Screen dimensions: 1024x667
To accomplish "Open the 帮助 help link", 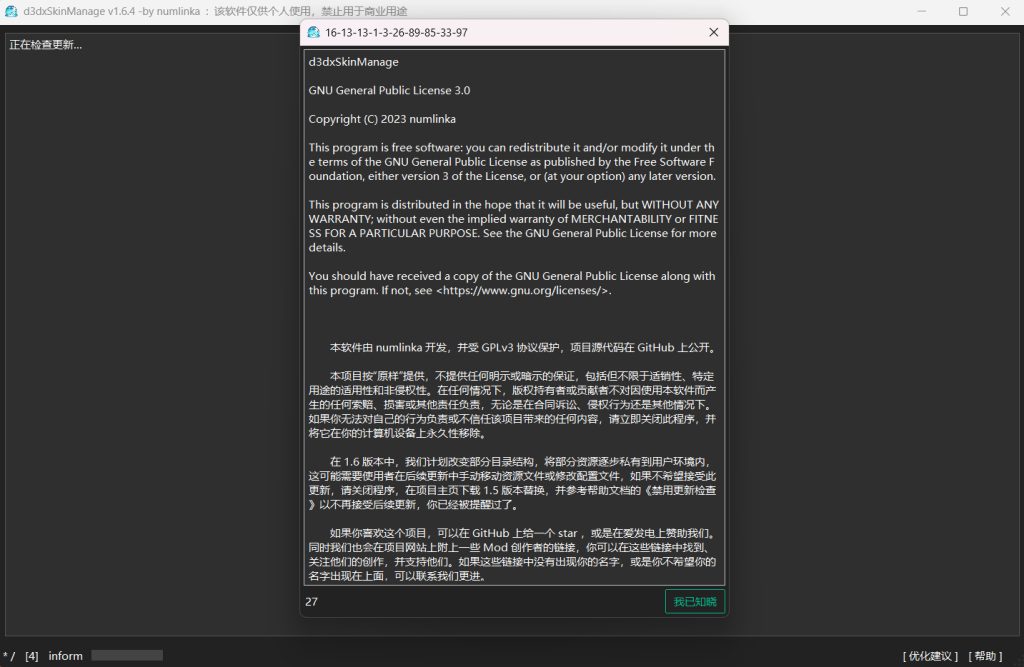I will (x=985, y=656).
